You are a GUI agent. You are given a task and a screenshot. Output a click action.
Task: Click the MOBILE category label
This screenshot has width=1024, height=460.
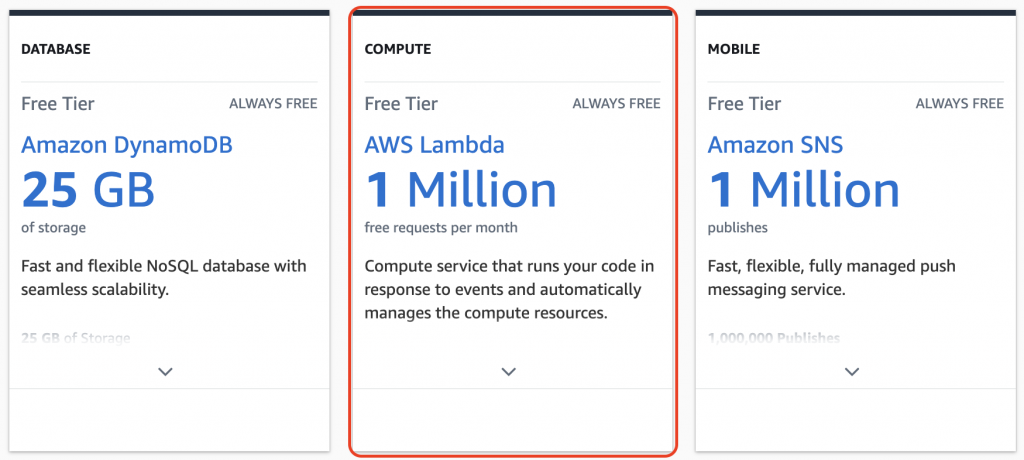(734, 49)
